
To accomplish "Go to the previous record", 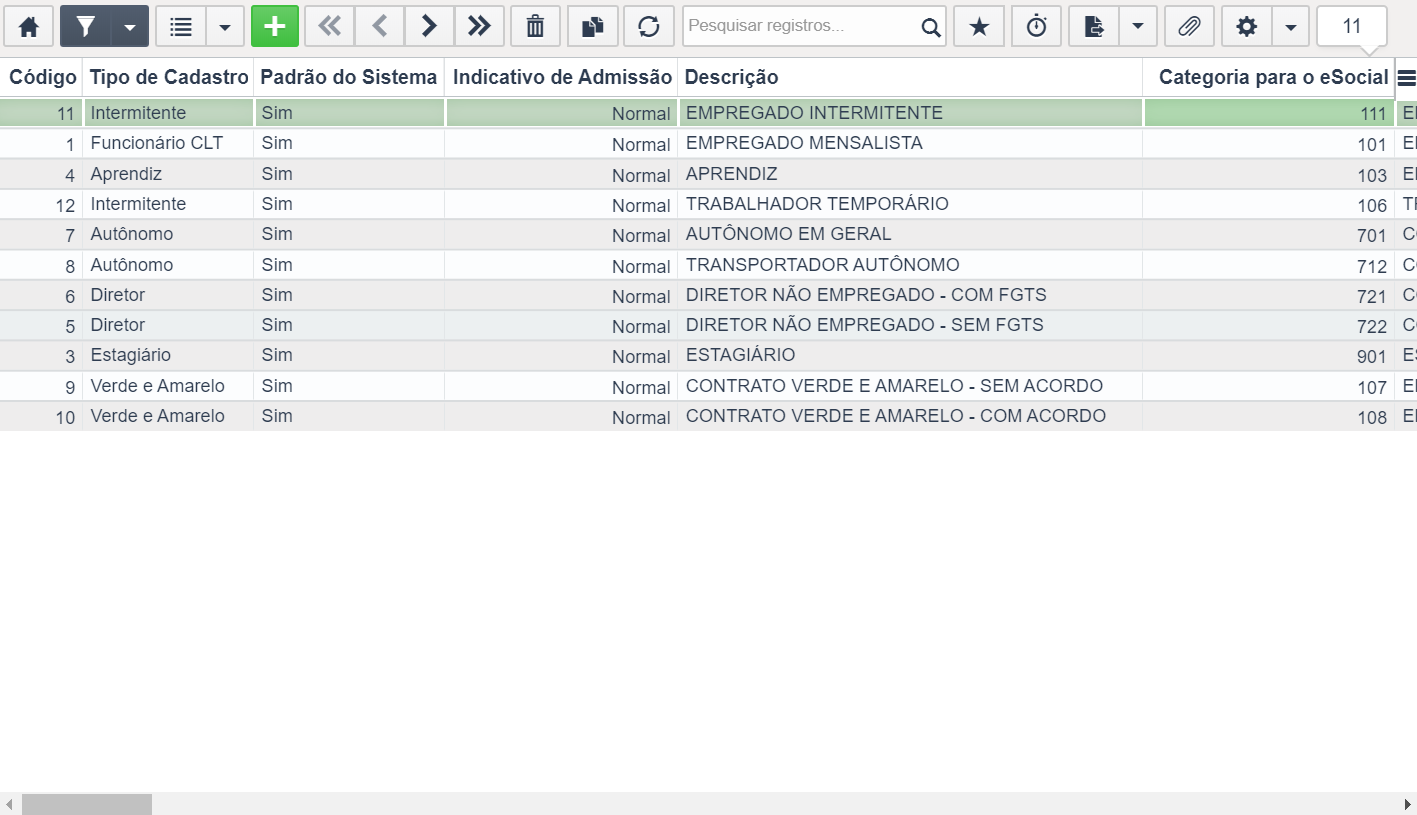I will click(379, 26).
